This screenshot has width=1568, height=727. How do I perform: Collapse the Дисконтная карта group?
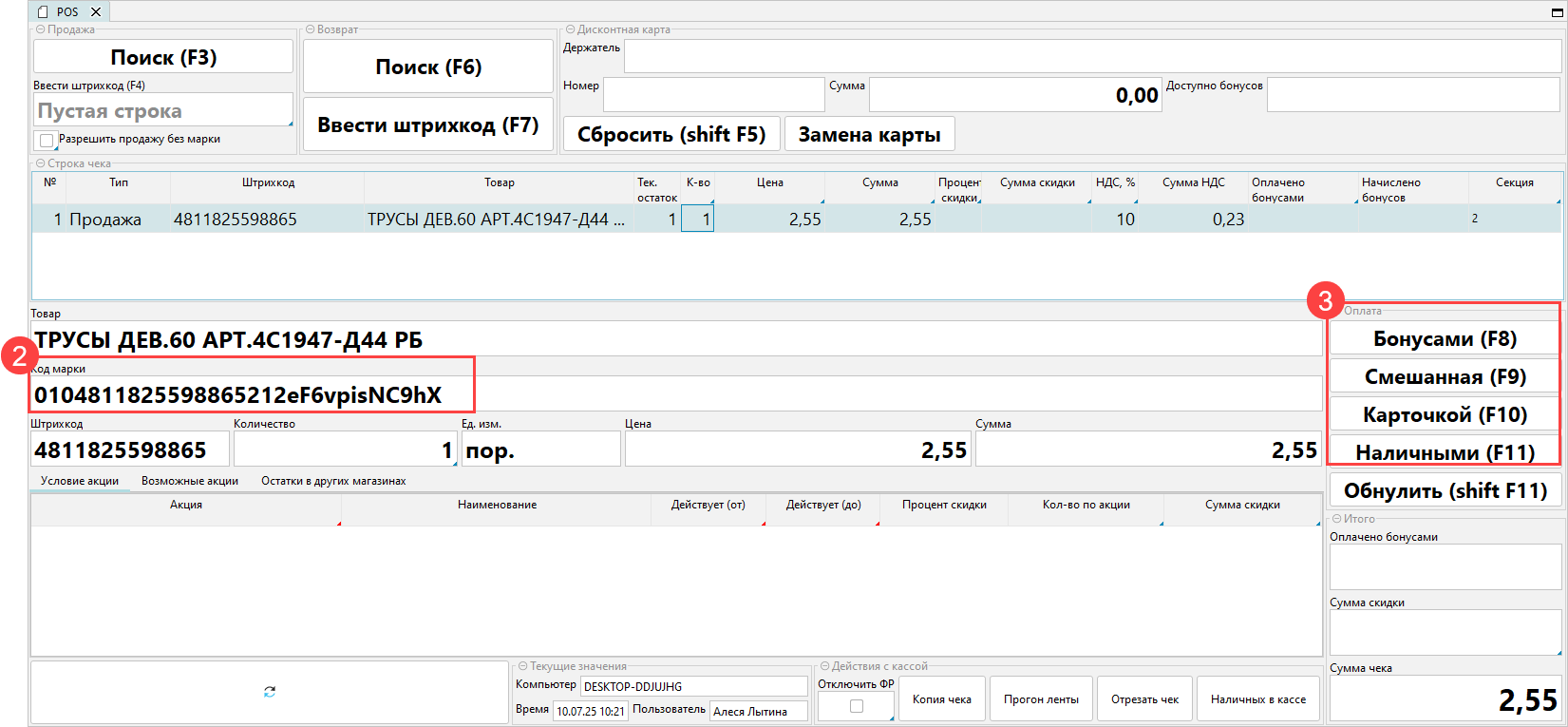[x=570, y=29]
